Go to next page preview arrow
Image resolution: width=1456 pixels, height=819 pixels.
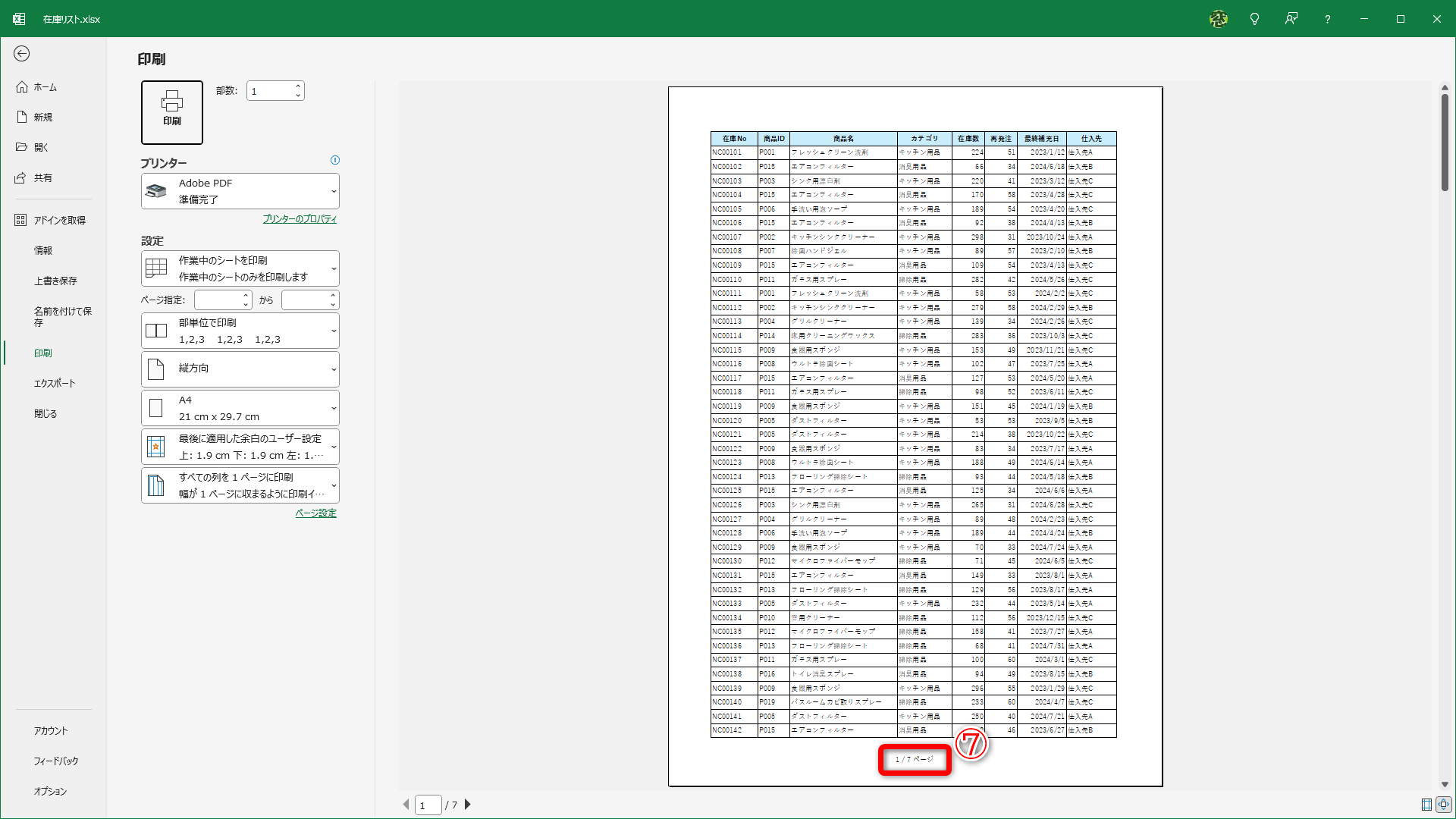point(468,805)
